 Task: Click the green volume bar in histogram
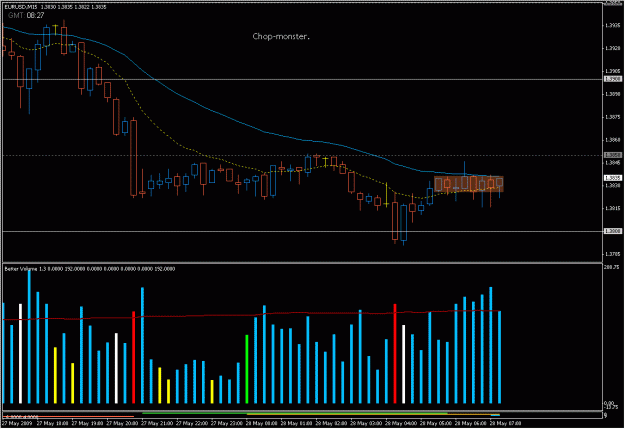(x=247, y=369)
